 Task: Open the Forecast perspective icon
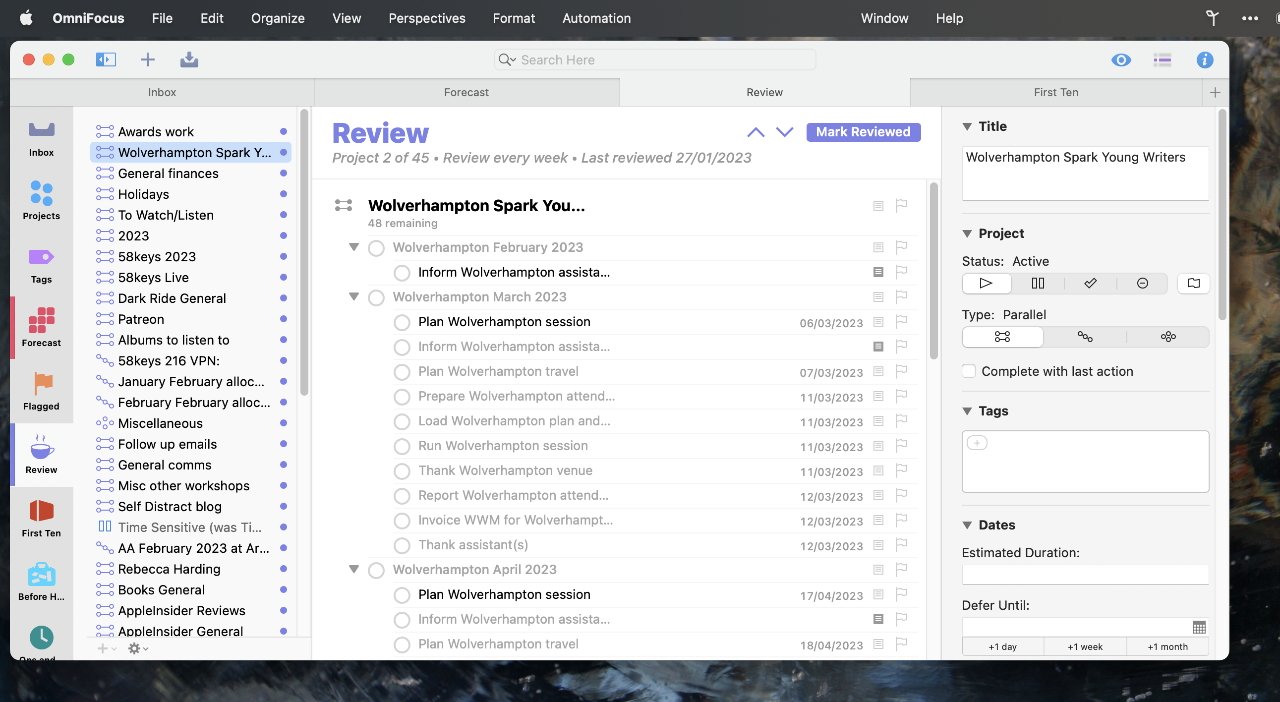click(41, 326)
